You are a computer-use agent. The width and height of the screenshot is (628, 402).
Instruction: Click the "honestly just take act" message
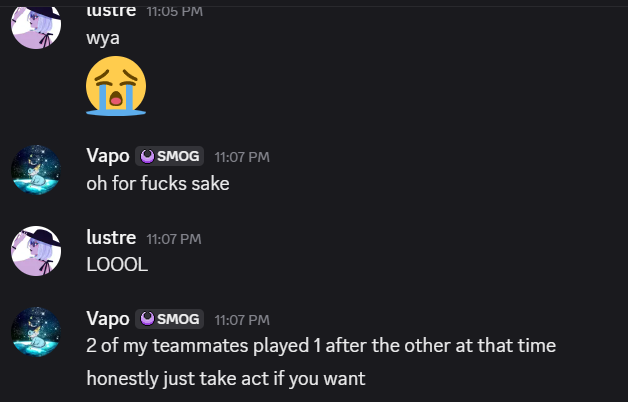(x=226, y=379)
